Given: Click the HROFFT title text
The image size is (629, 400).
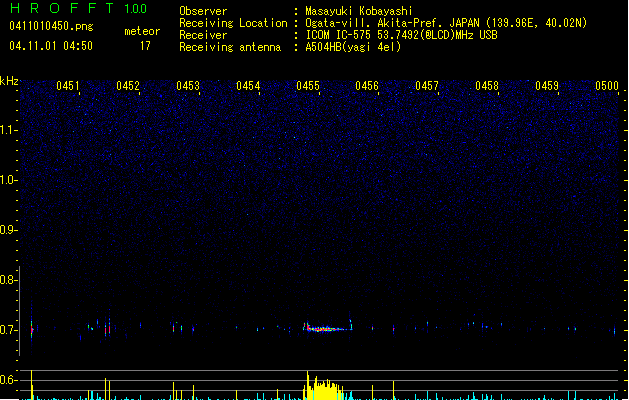Looking at the screenshot, I should 58,9.
